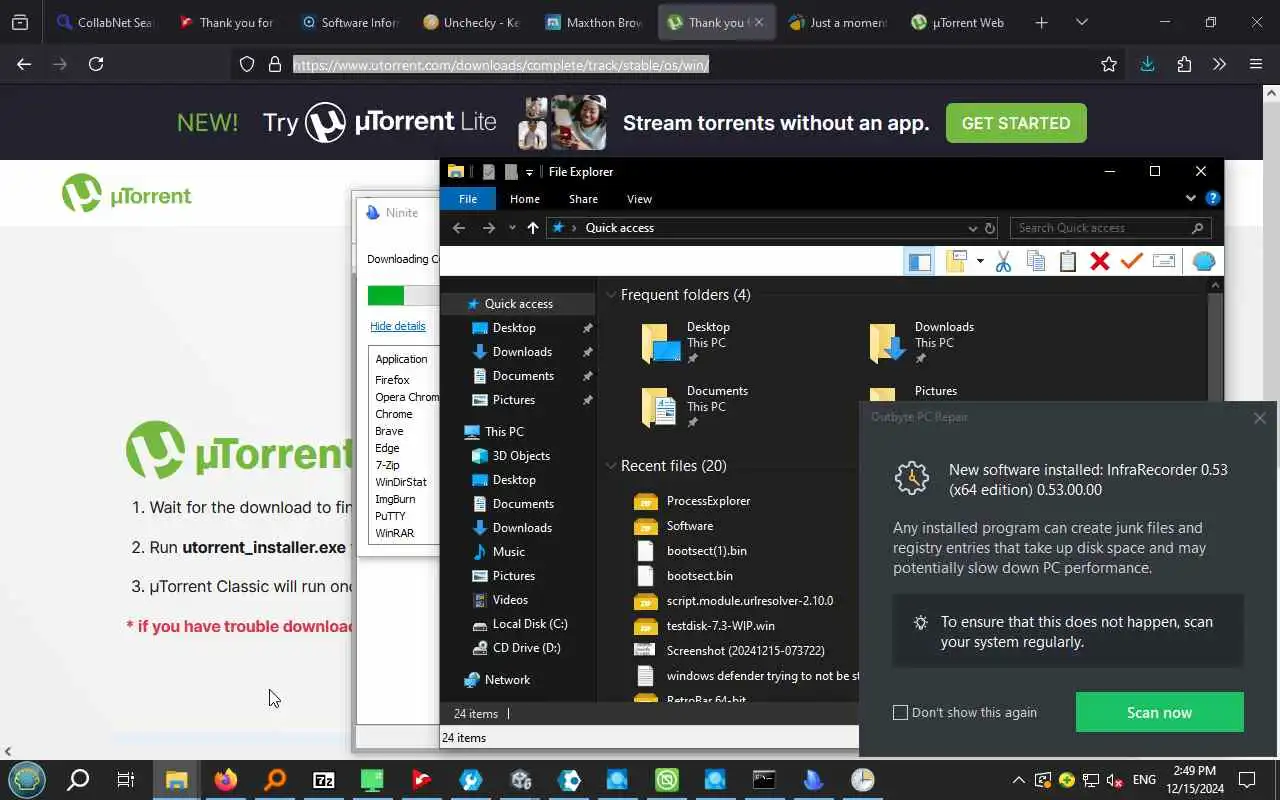
Task: Click the Up arrow in File Explorer navigation
Action: pyautogui.click(x=533, y=228)
